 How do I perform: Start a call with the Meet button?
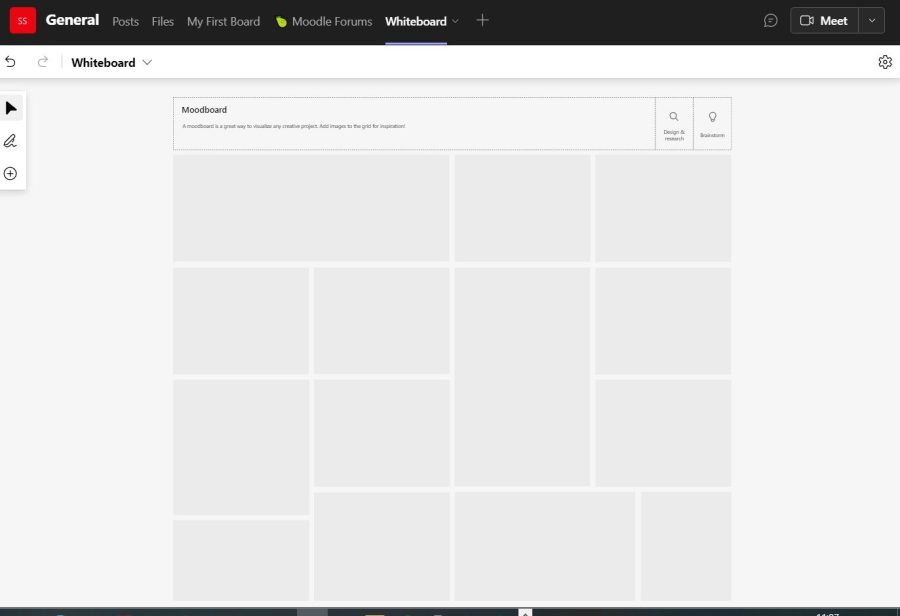click(824, 20)
